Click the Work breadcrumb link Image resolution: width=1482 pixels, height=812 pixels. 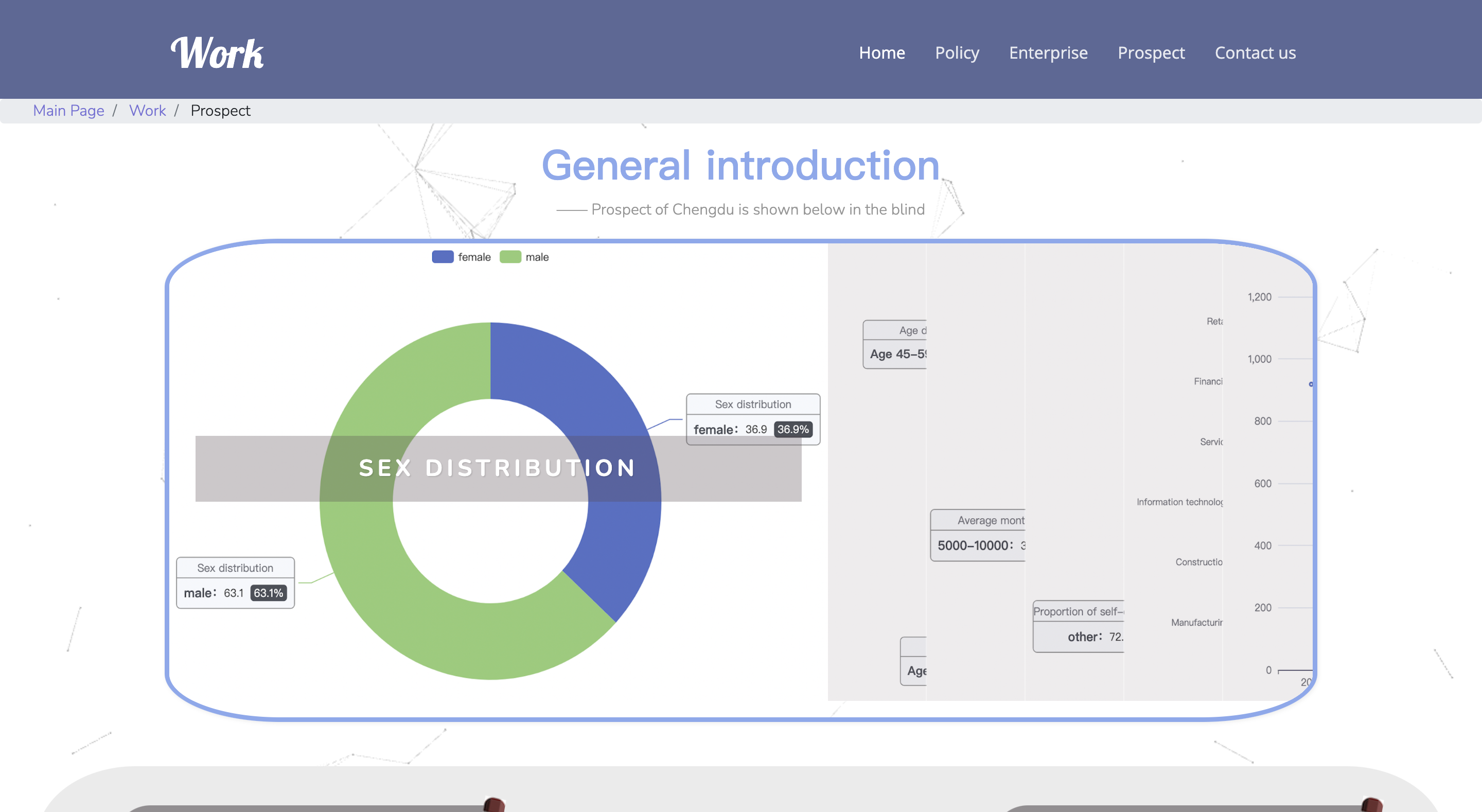[x=147, y=111]
